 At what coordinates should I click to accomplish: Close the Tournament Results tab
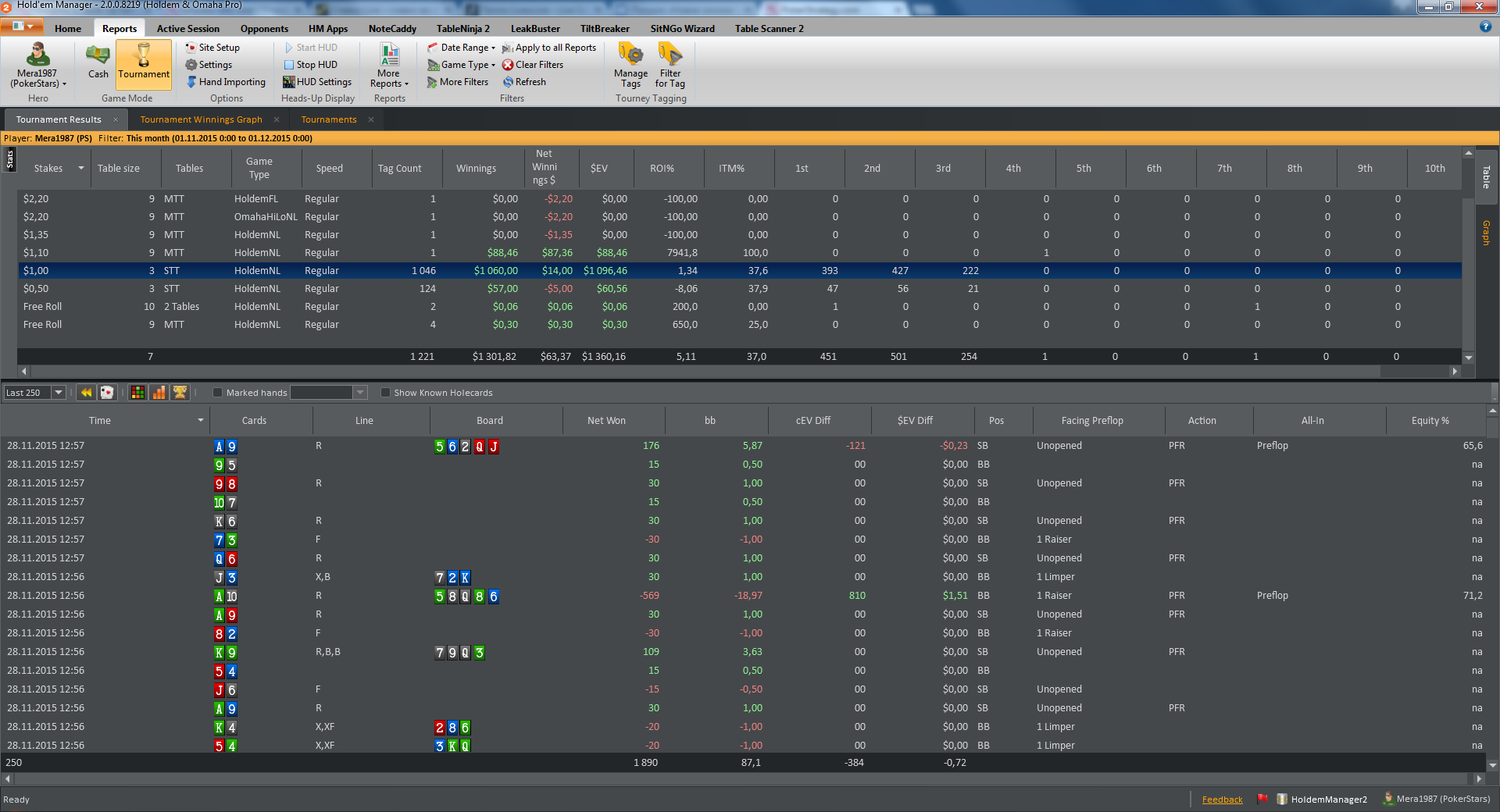[x=116, y=119]
